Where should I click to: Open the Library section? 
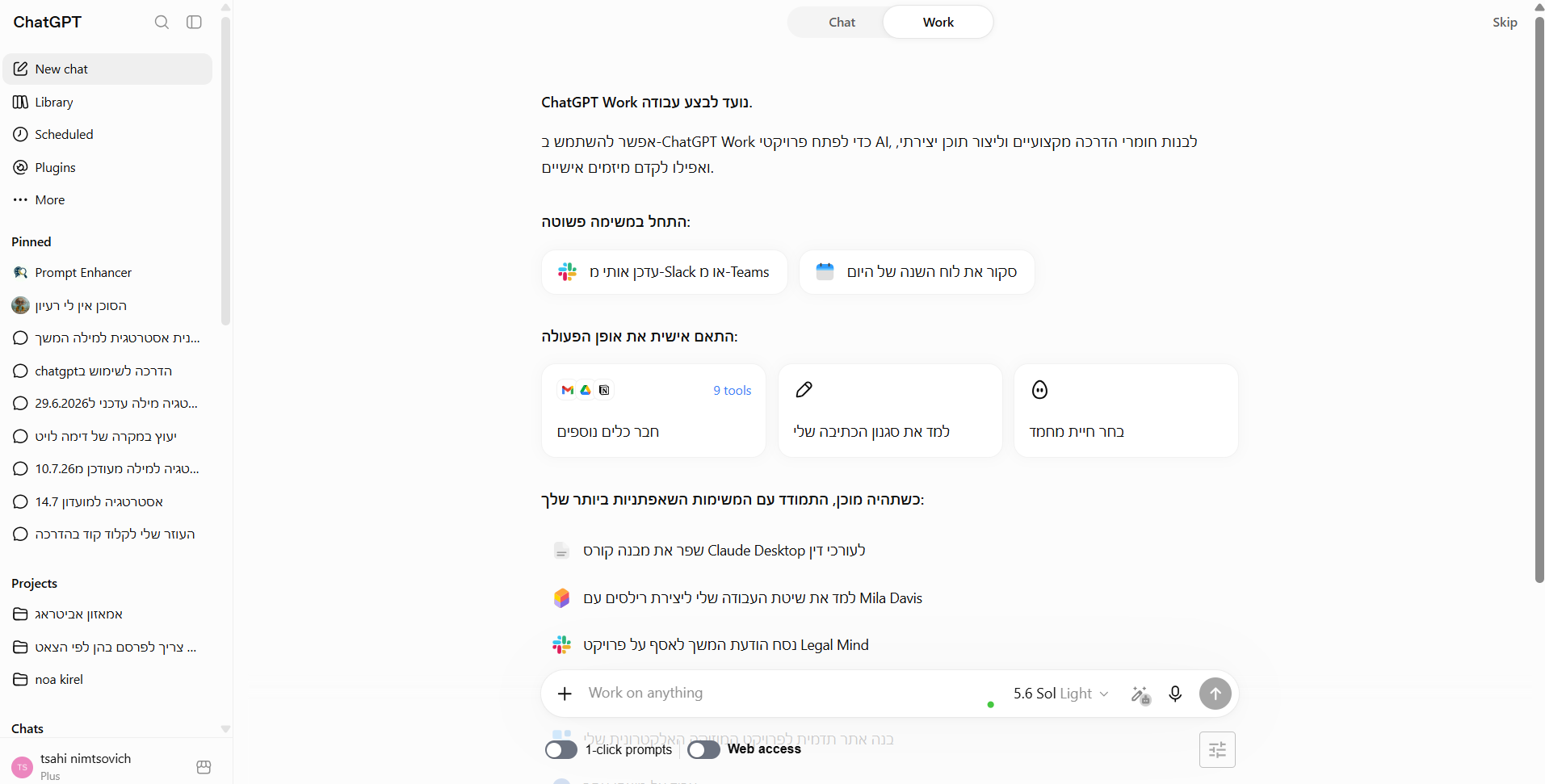(107, 103)
